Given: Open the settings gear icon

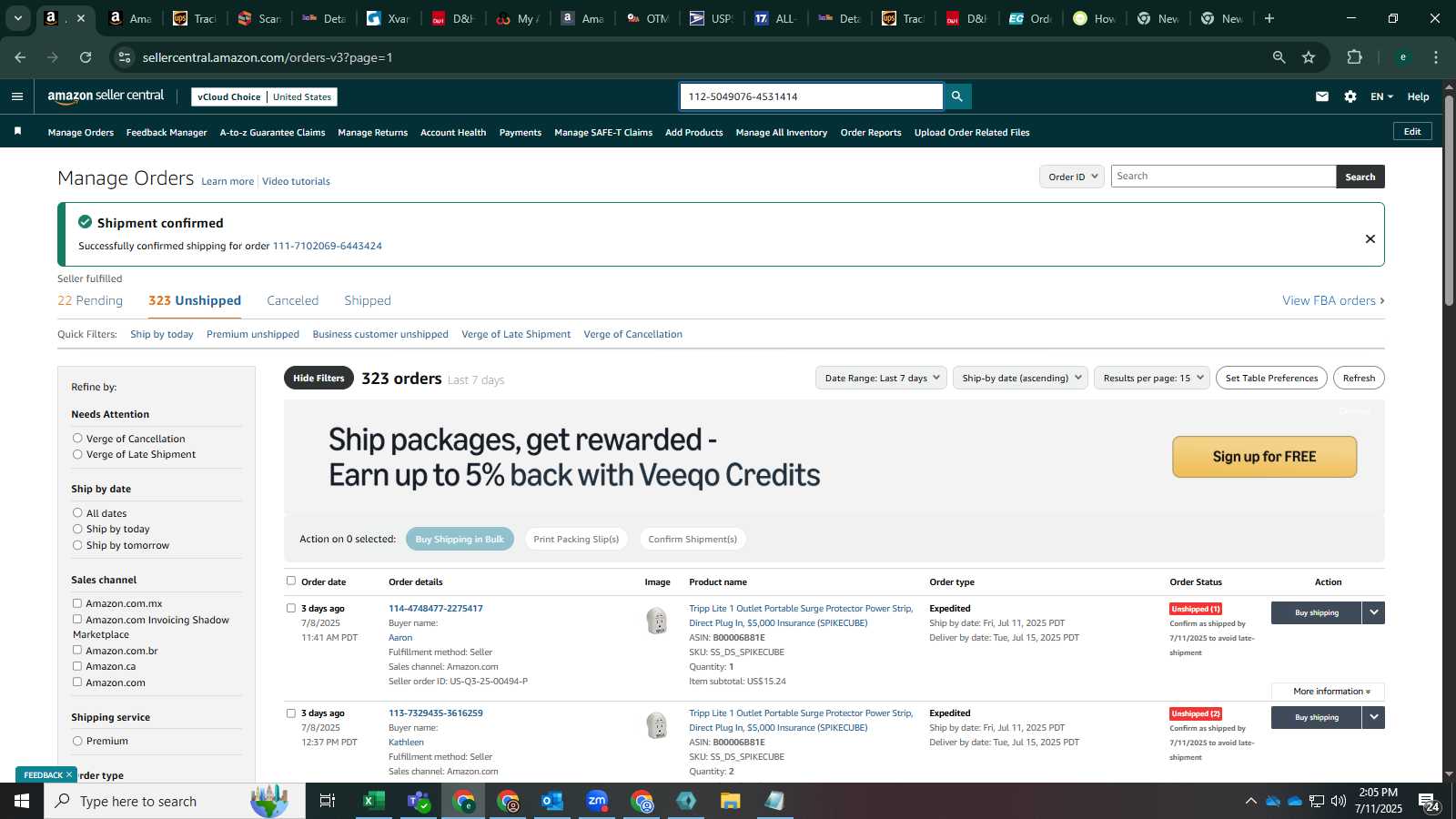Looking at the screenshot, I should tap(1350, 96).
